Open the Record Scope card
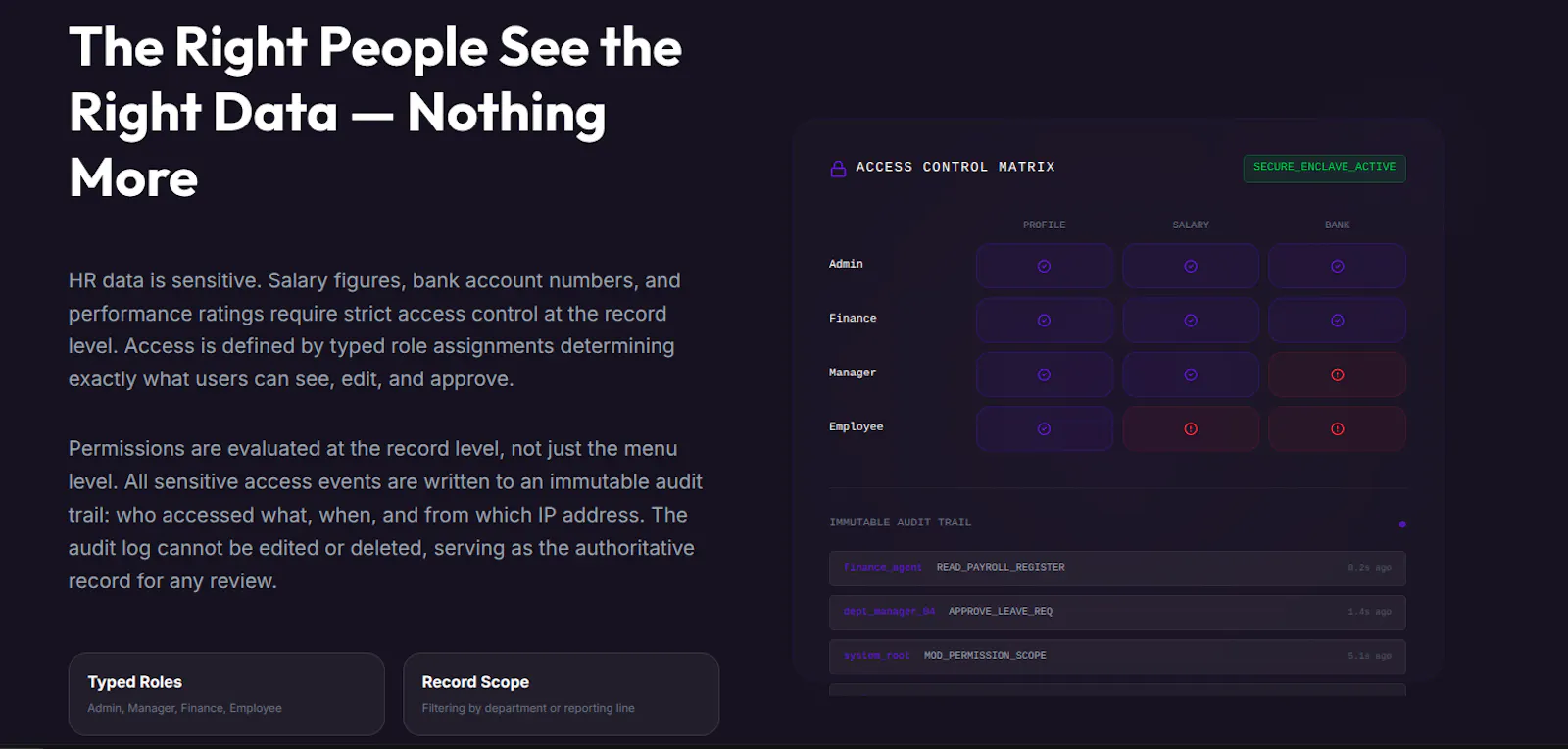The image size is (1568, 749). (x=561, y=694)
